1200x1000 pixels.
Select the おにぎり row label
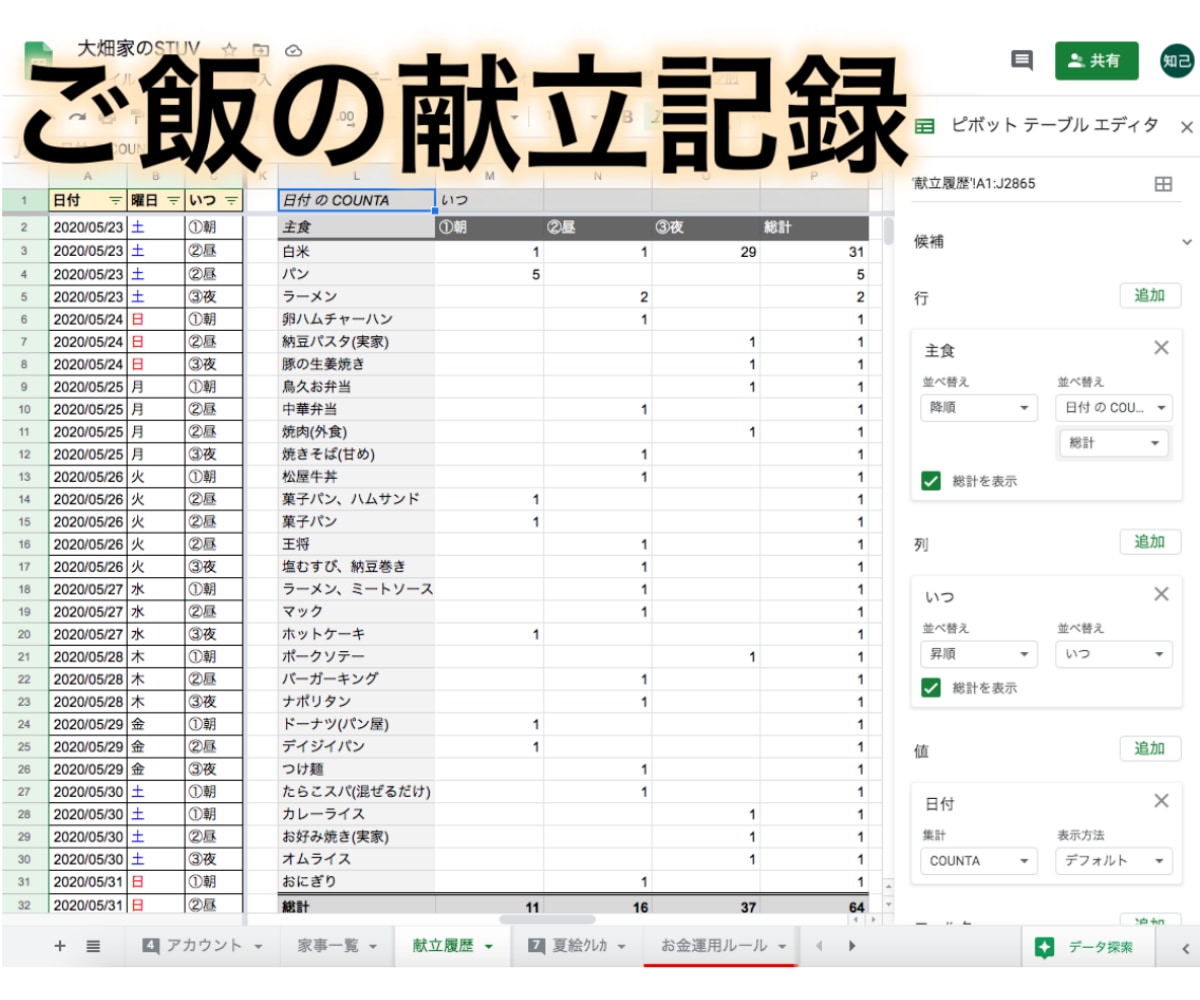[x=356, y=881]
